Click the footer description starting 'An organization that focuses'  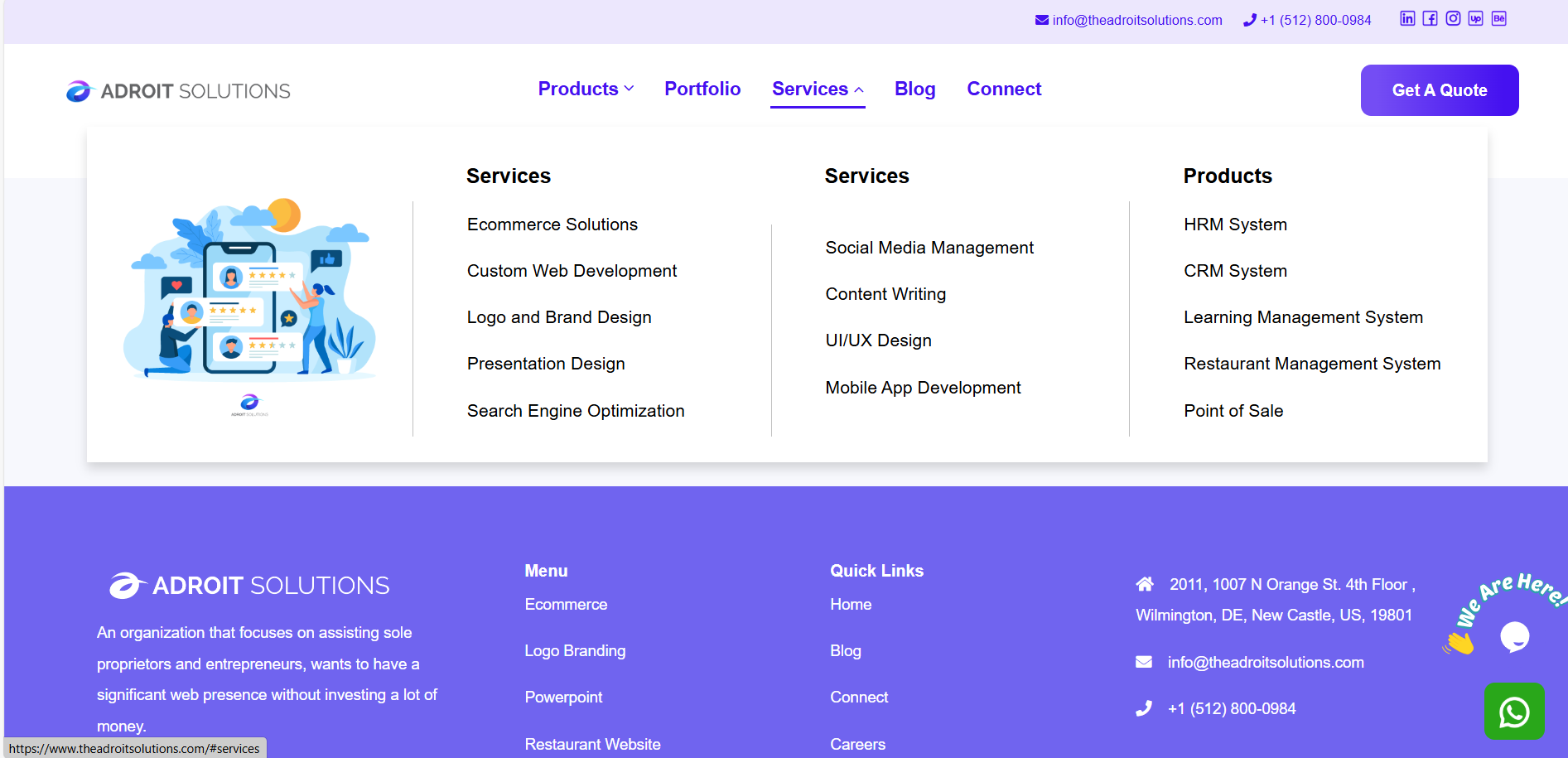pyautogui.click(x=267, y=679)
